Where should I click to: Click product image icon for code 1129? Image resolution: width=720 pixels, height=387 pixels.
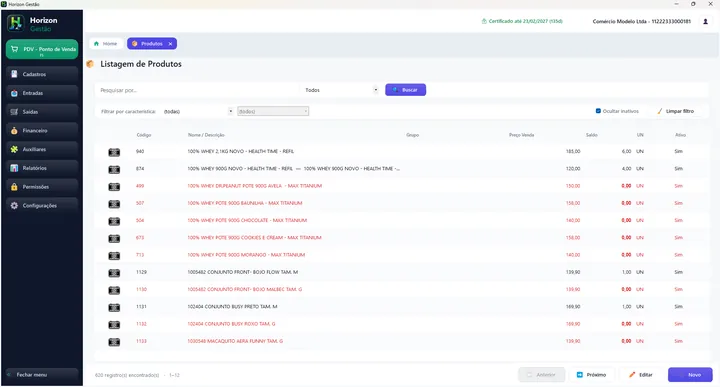(x=114, y=273)
